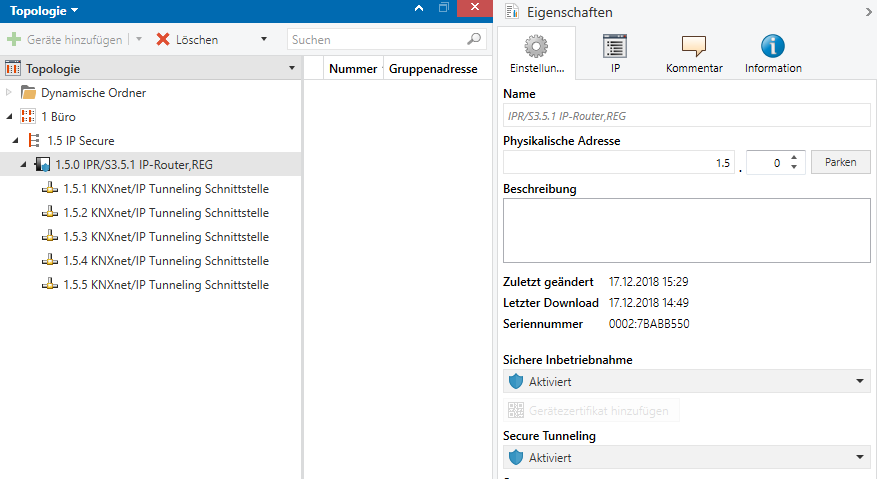Open the Einstellungen gear tab
Image resolution: width=877 pixels, height=479 pixels.
(536, 53)
